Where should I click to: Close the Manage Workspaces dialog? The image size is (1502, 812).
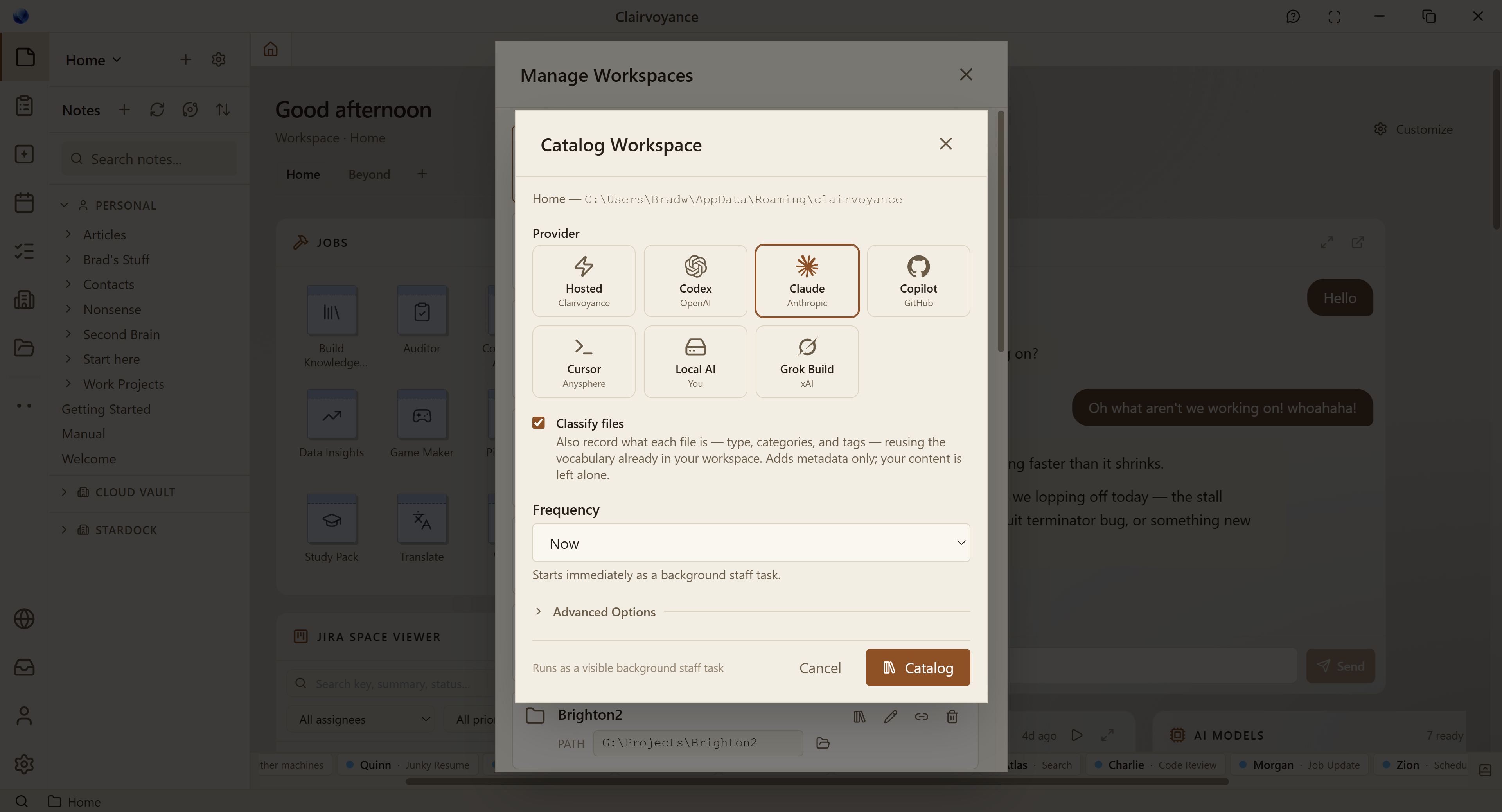[966, 75]
